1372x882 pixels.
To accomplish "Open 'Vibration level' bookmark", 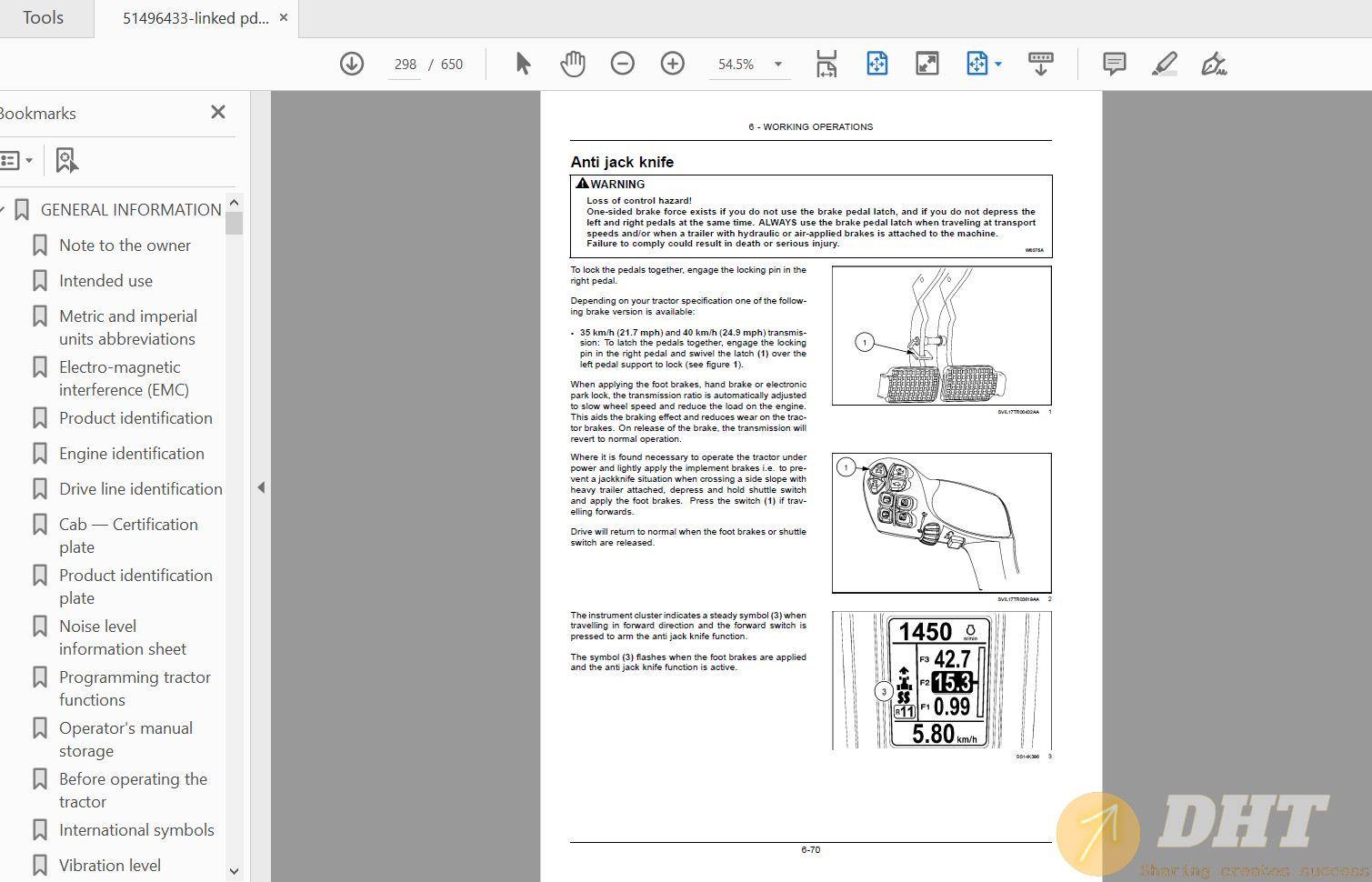I will point(110,866).
